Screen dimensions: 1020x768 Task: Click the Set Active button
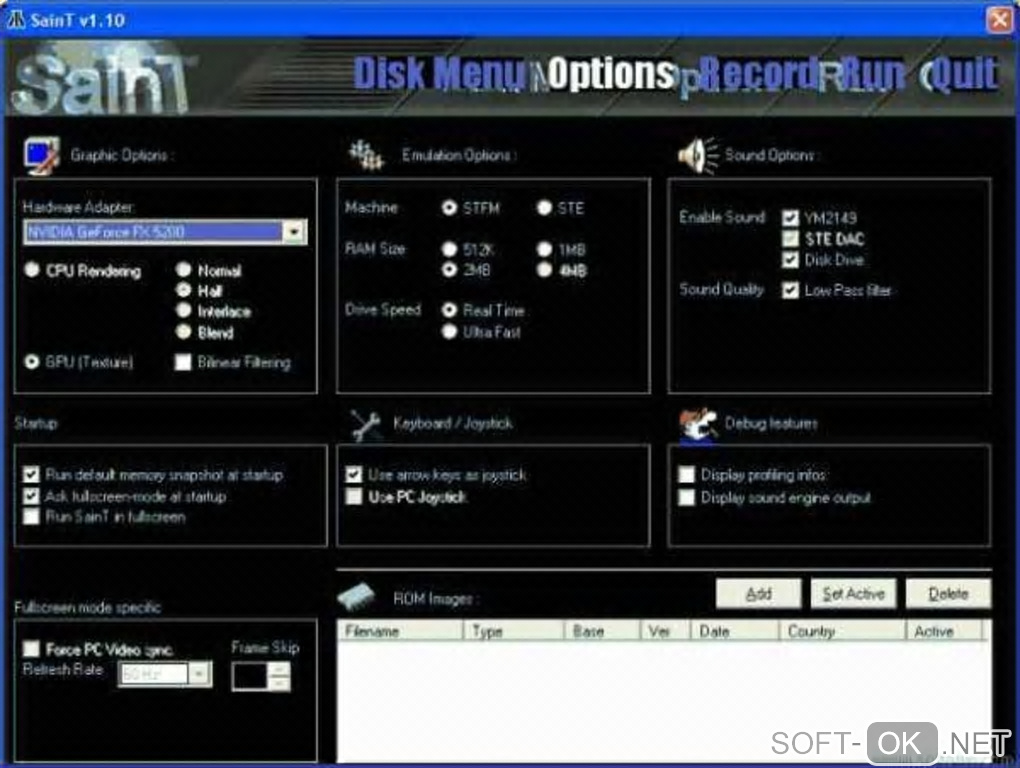pos(853,593)
